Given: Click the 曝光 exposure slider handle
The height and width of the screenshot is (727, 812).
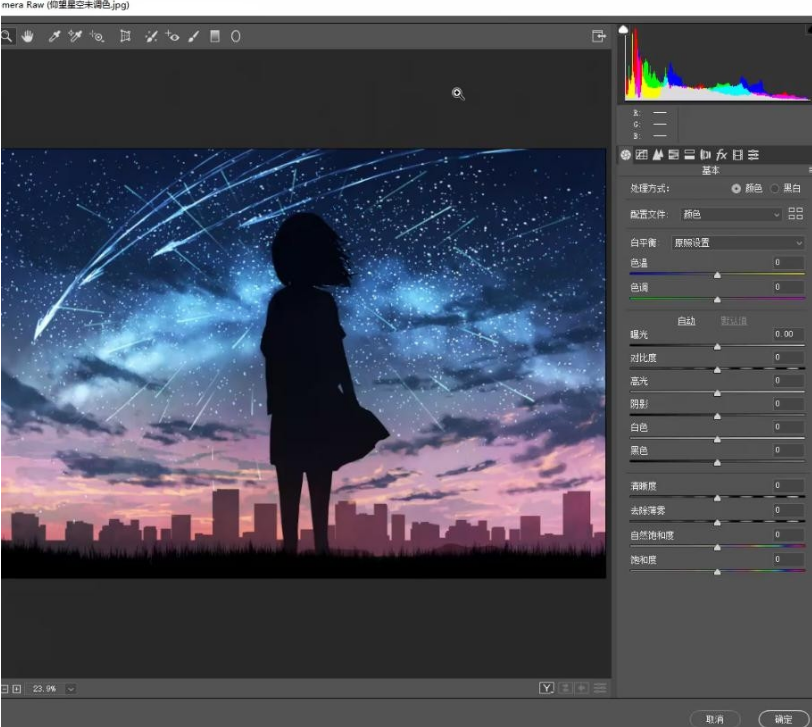Looking at the screenshot, I should click(717, 346).
